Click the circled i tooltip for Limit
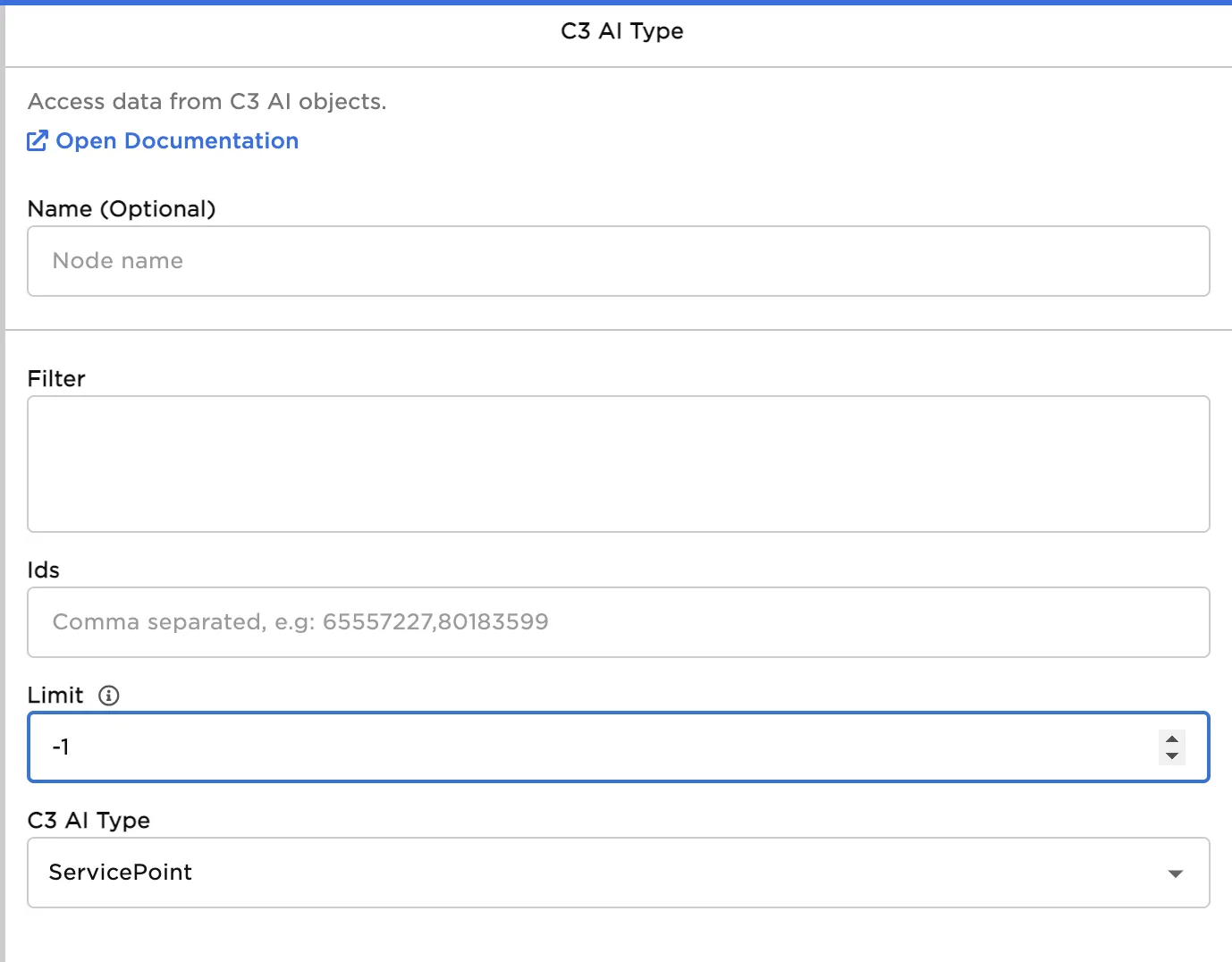The height and width of the screenshot is (962, 1232). pos(108,695)
